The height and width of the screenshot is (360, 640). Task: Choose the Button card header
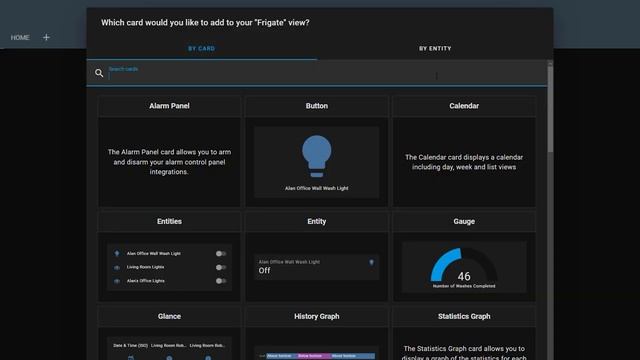(317, 106)
